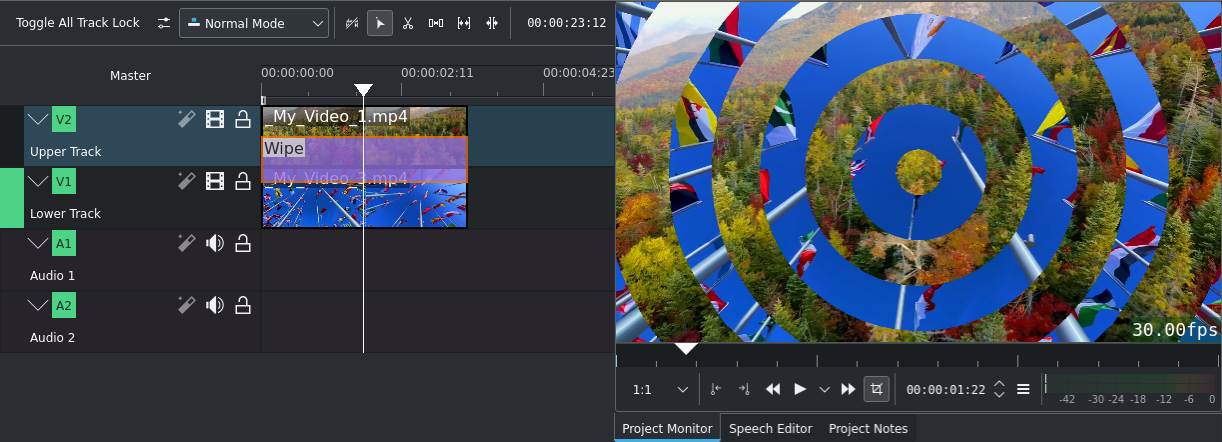Select the flags clip thumbnail on V1
Image resolution: width=1222 pixels, height=442 pixels.
pyautogui.click(x=364, y=206)
